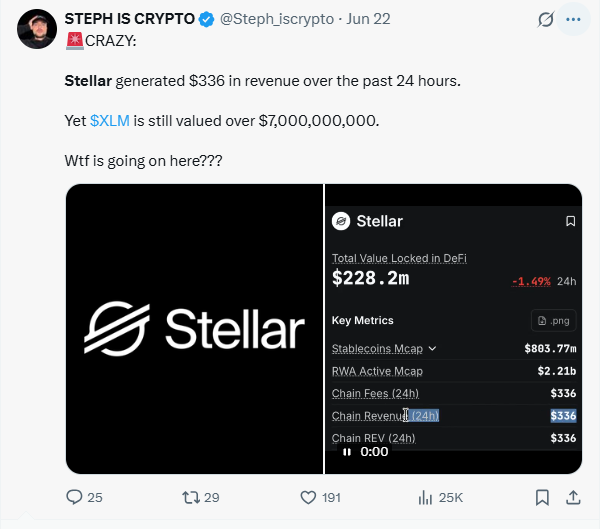Like the tweet with heart icon
Screen dimensions: 603x529
click(308, 497)
